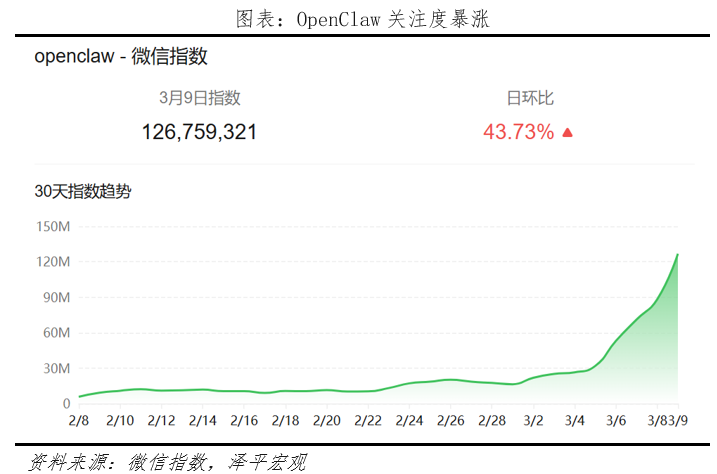
Task: Select the 日环比 label
Action: pos(530,98)
